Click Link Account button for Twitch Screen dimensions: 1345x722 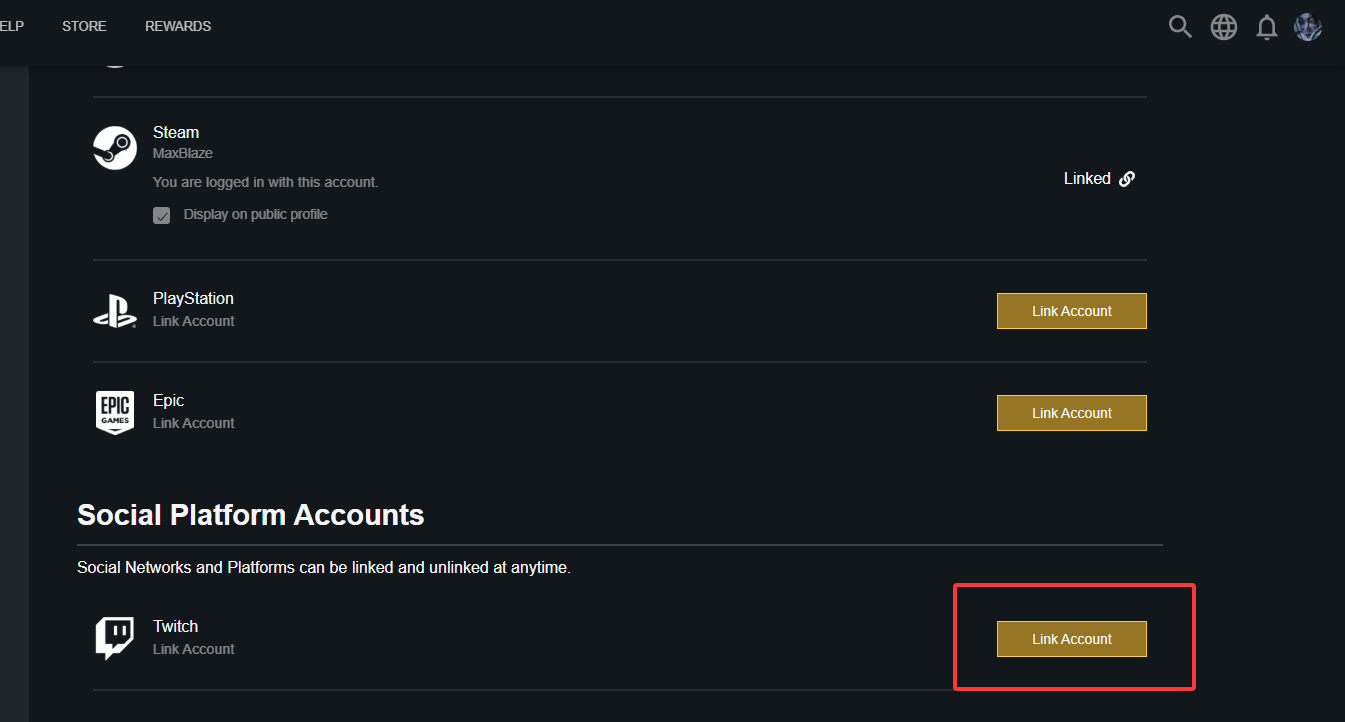1072,639
